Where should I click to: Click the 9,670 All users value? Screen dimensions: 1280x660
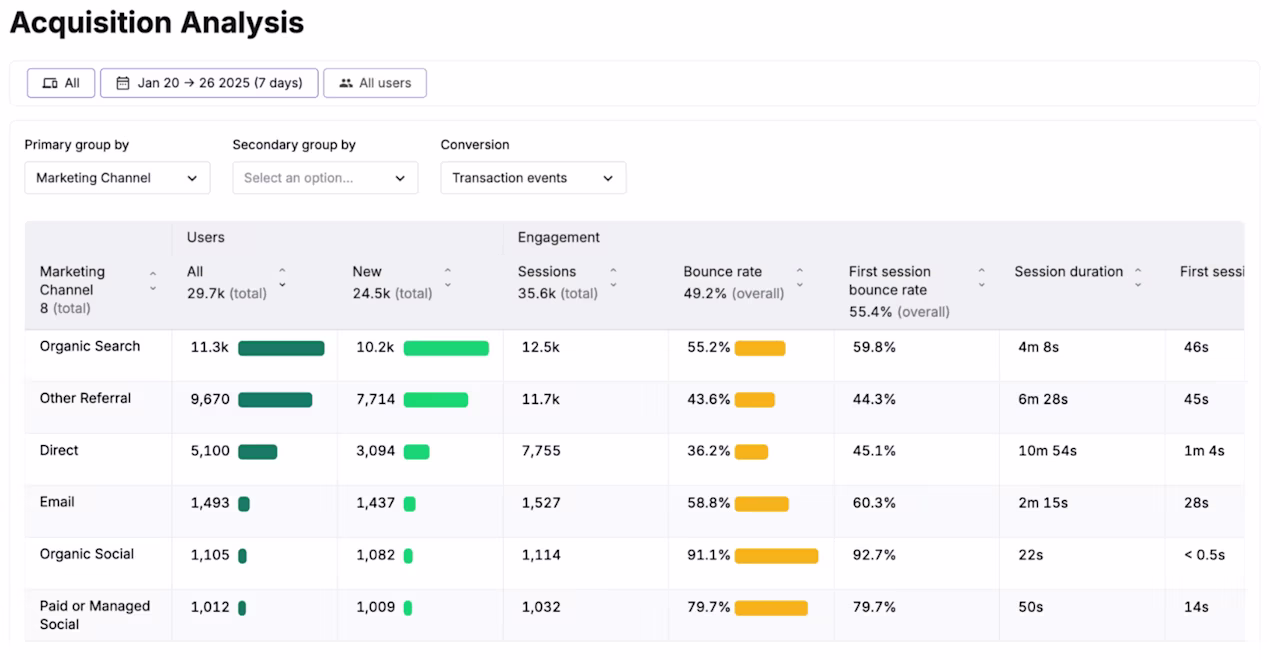(210, 399)
